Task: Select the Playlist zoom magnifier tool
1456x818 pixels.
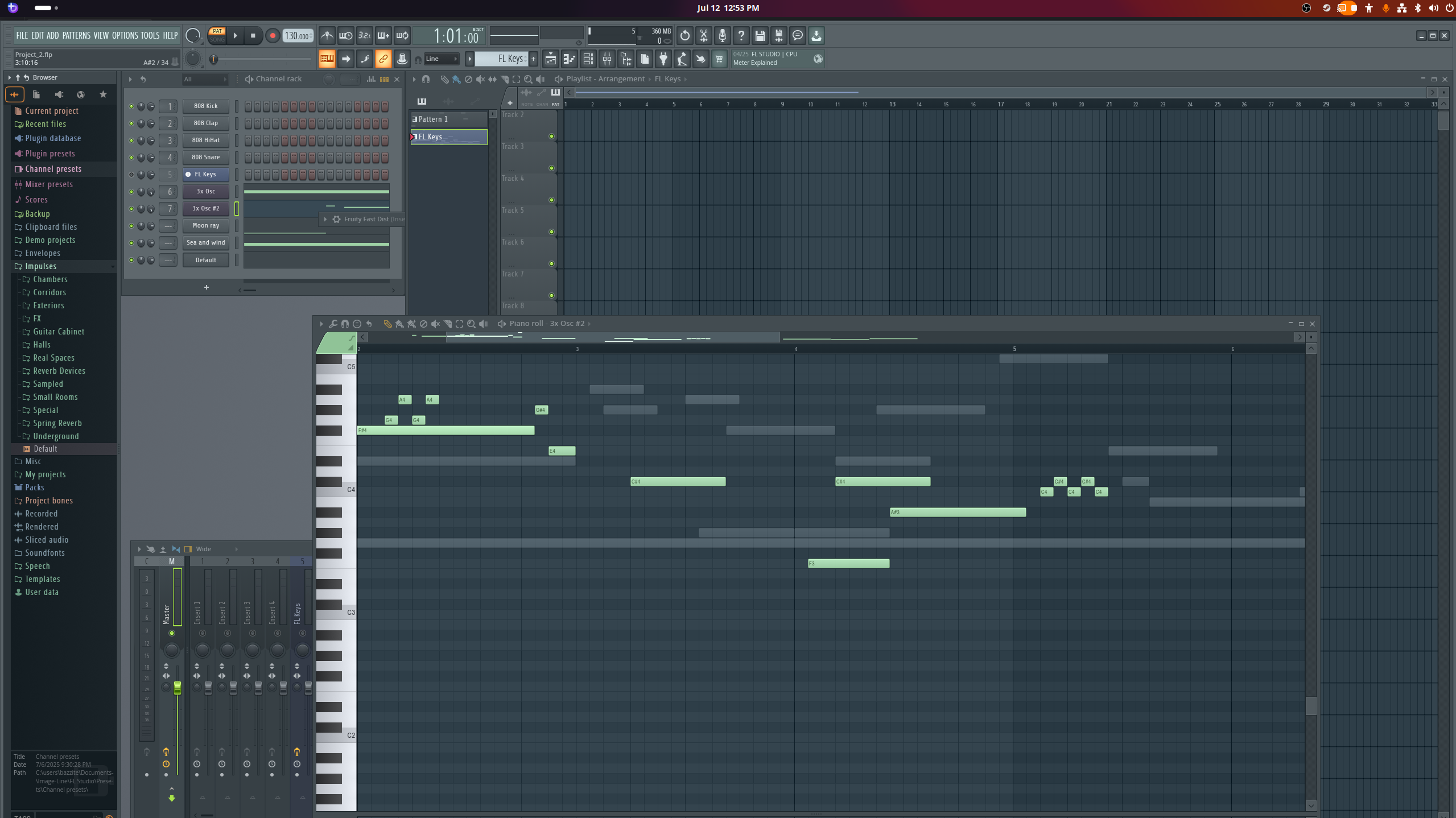Action: [x=529, y=79]
